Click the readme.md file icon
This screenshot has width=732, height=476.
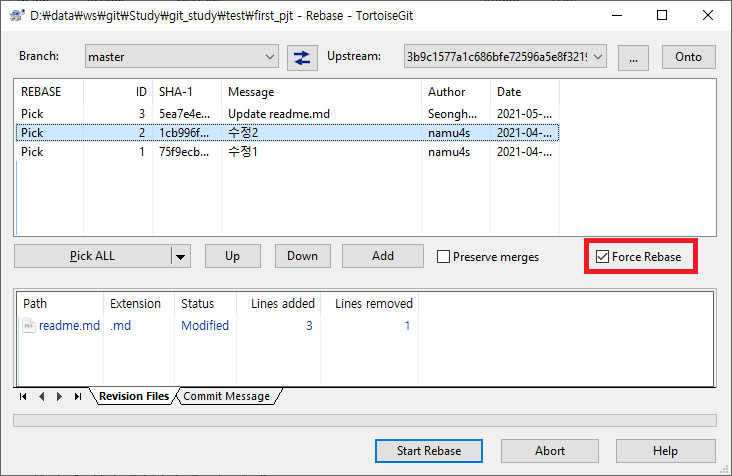pos(29,325)
